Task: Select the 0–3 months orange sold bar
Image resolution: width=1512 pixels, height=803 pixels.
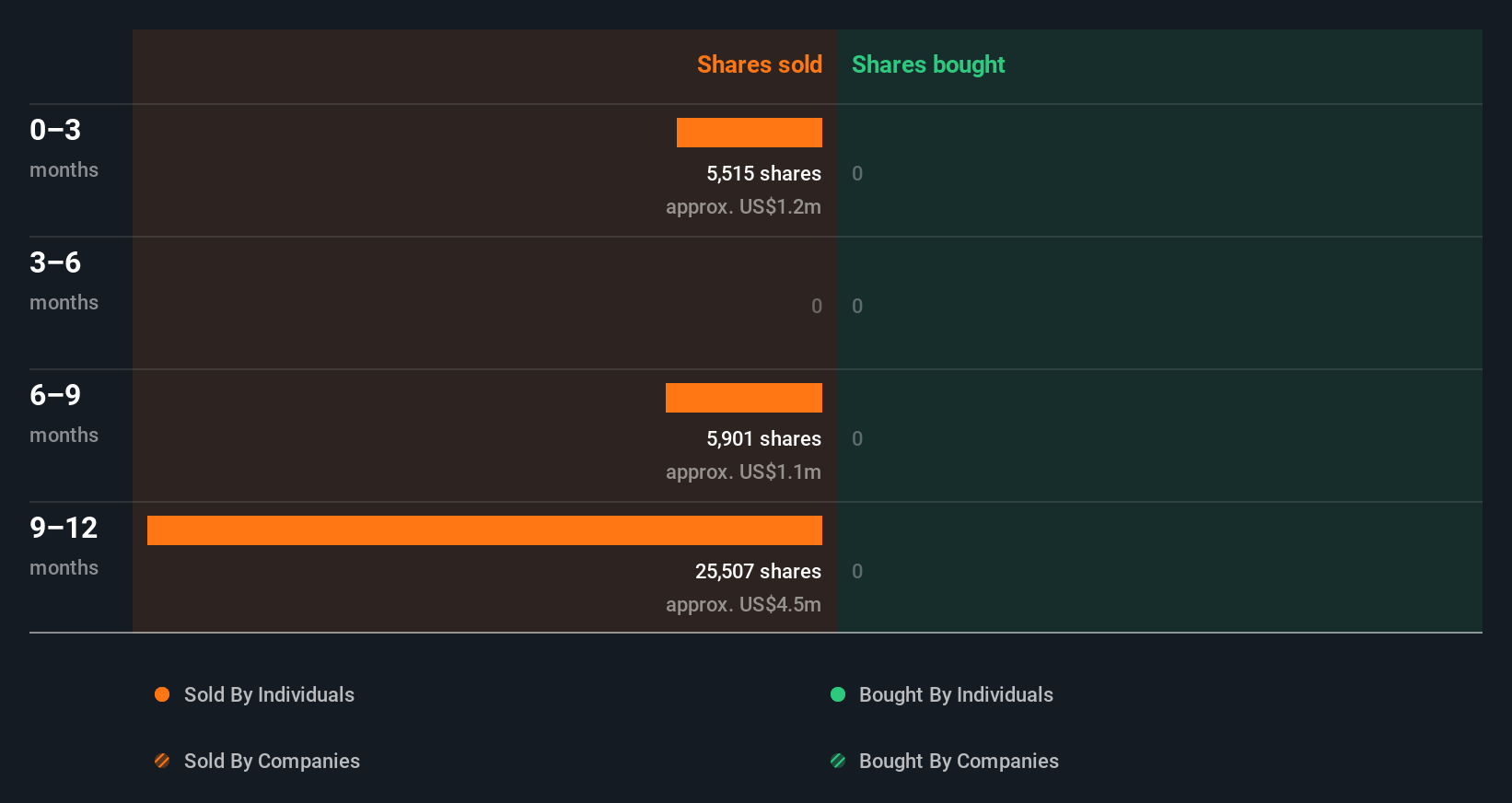Action: pos(750,133)
